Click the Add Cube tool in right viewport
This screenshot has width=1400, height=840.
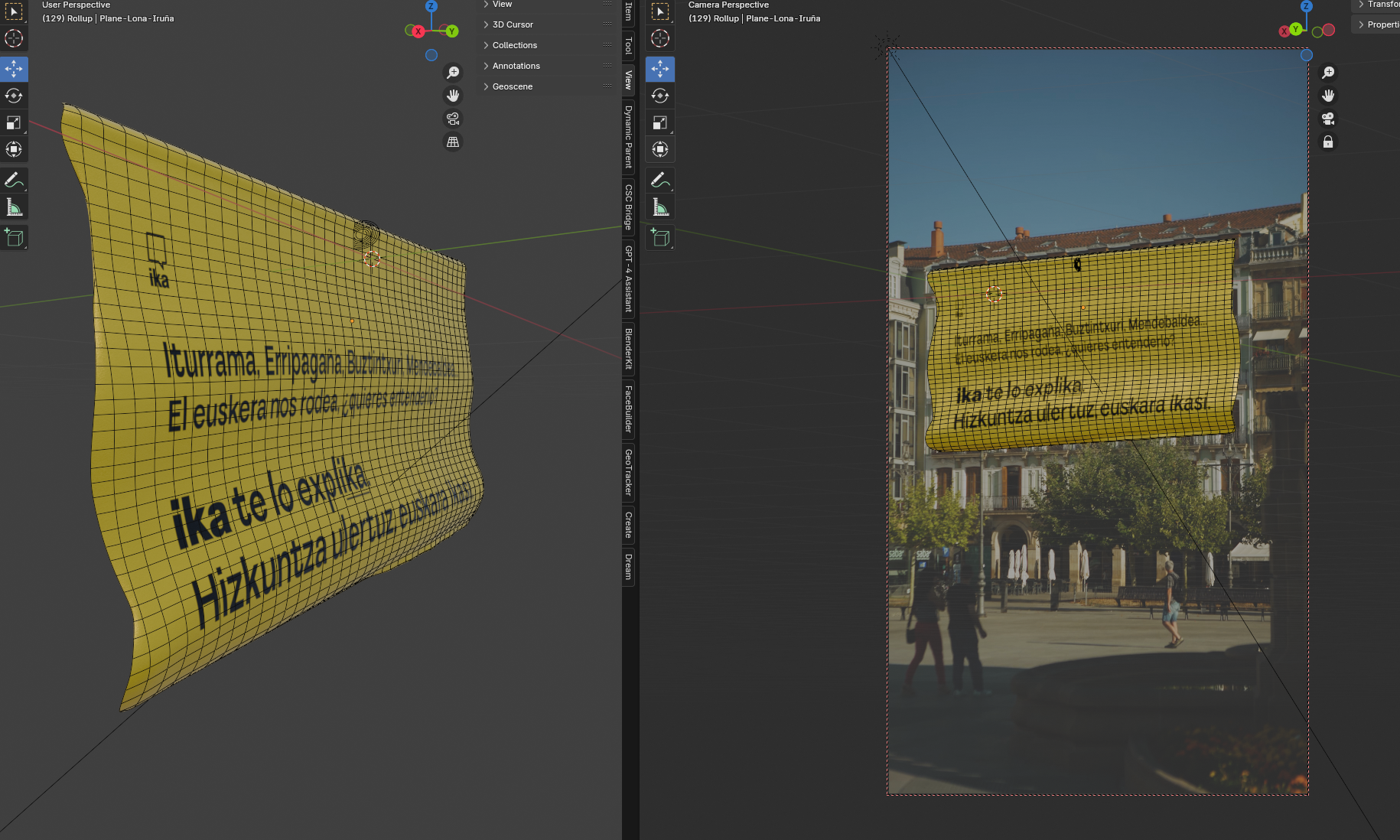click(x=660, y=238)
